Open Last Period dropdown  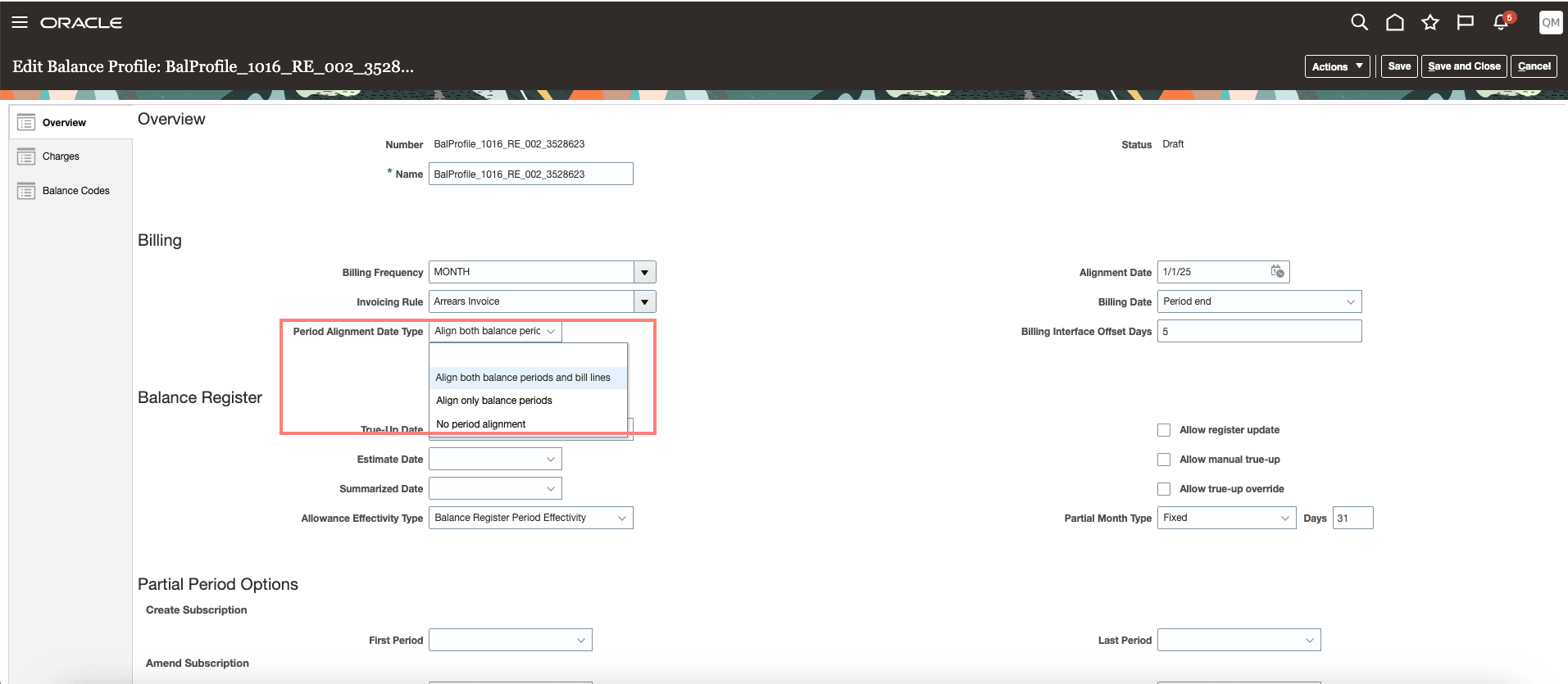coord(1238,640)
